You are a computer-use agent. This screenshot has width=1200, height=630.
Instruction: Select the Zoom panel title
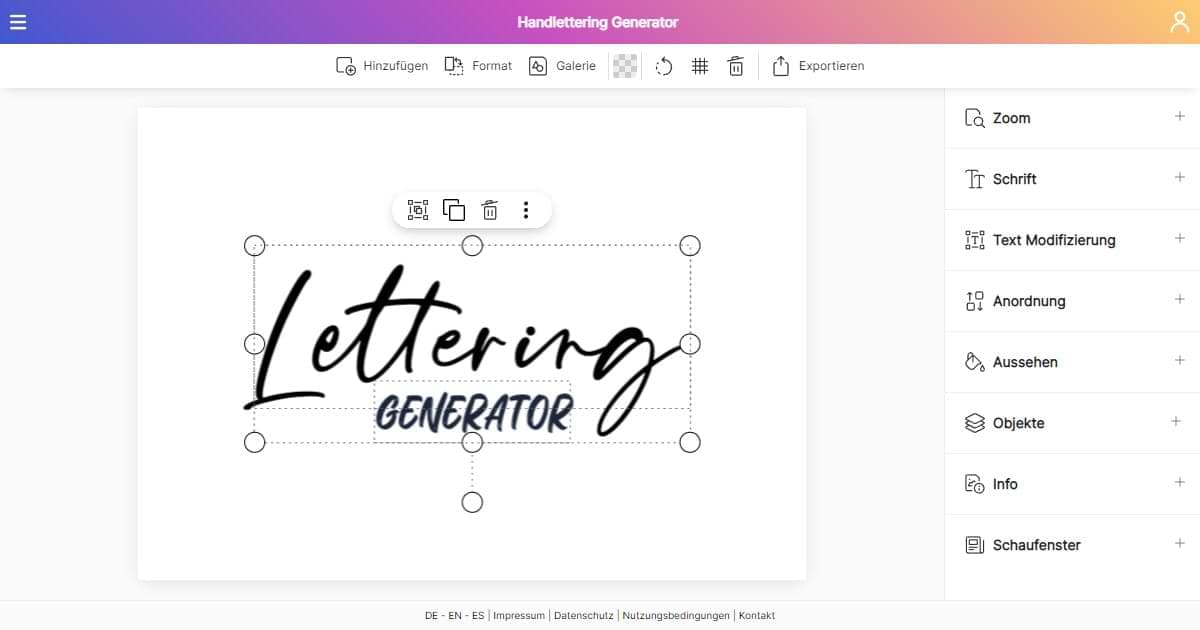click(1011, 118)
